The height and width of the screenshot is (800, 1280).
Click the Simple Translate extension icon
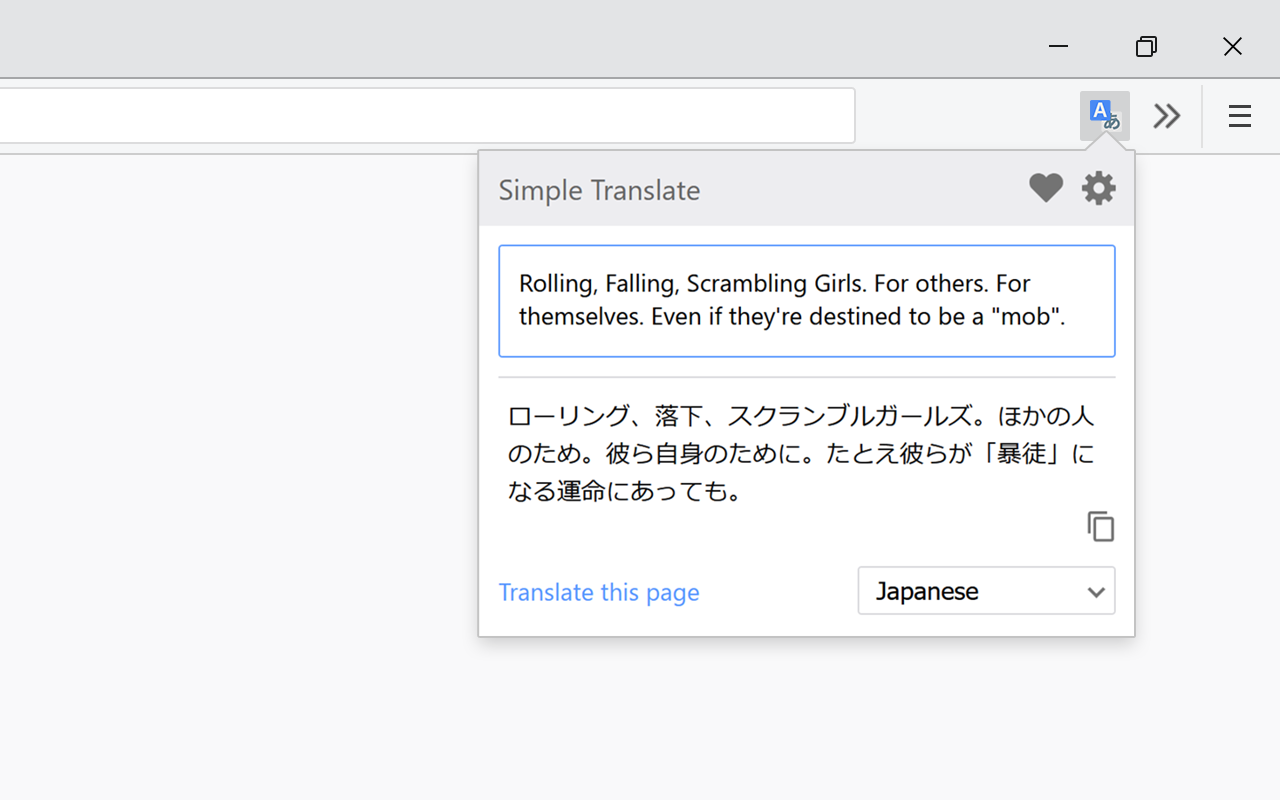pos(1104,116)
